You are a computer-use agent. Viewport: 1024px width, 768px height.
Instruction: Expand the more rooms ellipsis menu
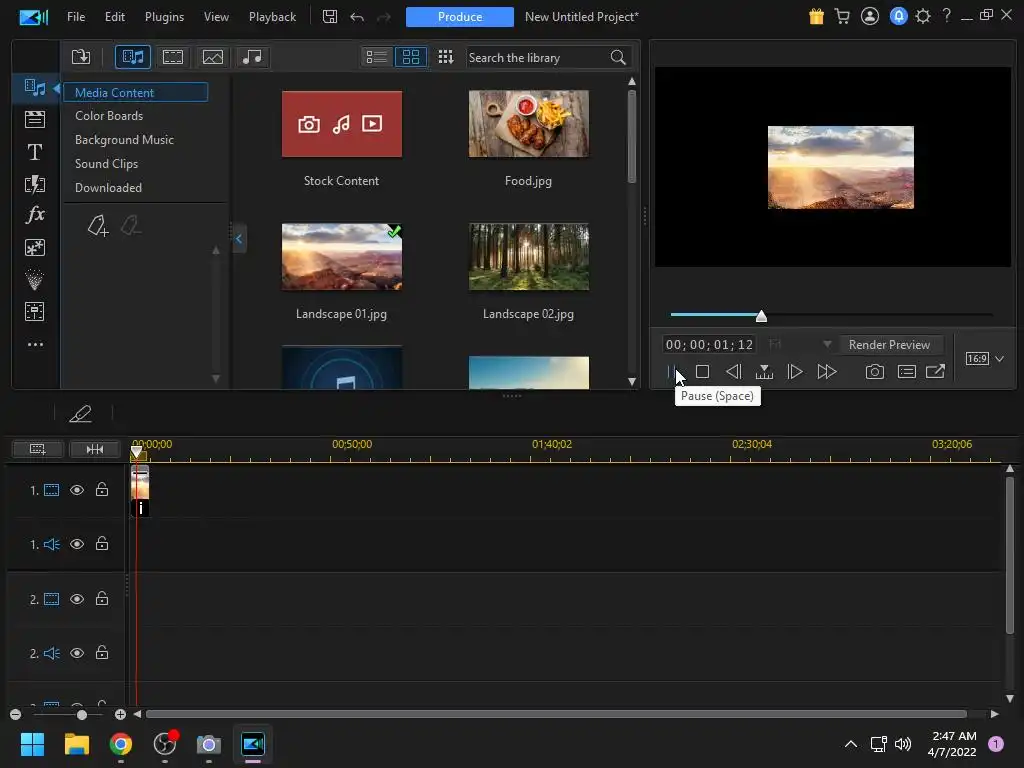(35, 344)
